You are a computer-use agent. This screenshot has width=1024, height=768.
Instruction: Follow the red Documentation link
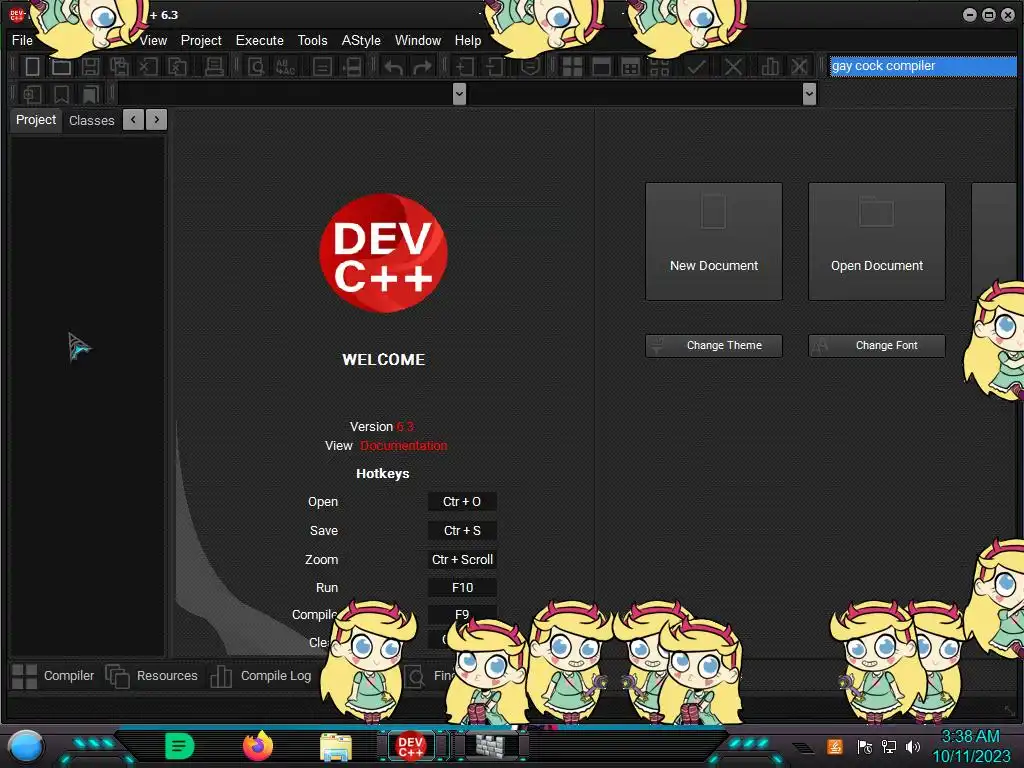(x=404, y=445)
